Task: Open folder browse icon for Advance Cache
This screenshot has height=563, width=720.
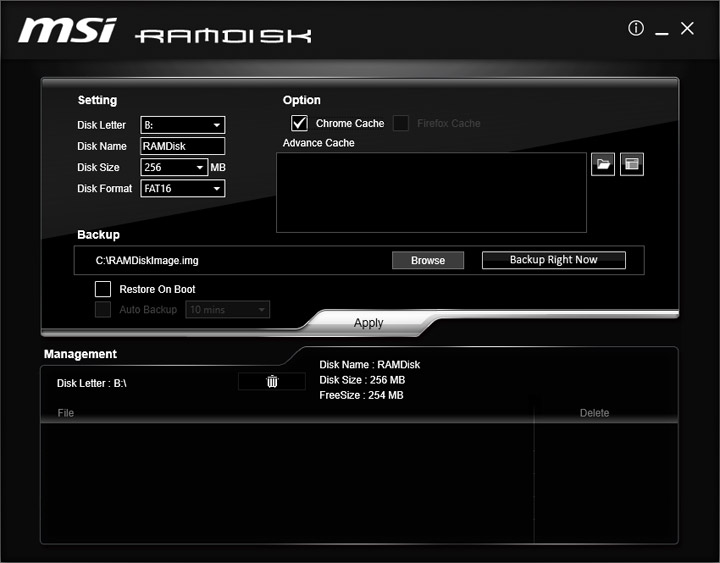Action: pos(603,164)
